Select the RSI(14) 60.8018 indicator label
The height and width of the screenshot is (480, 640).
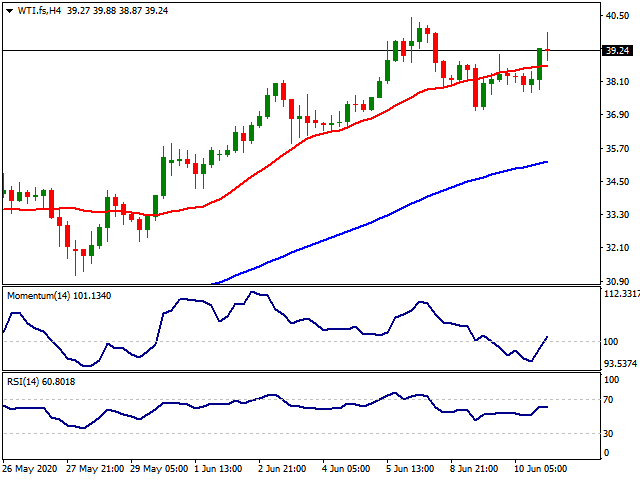(41, 382)
